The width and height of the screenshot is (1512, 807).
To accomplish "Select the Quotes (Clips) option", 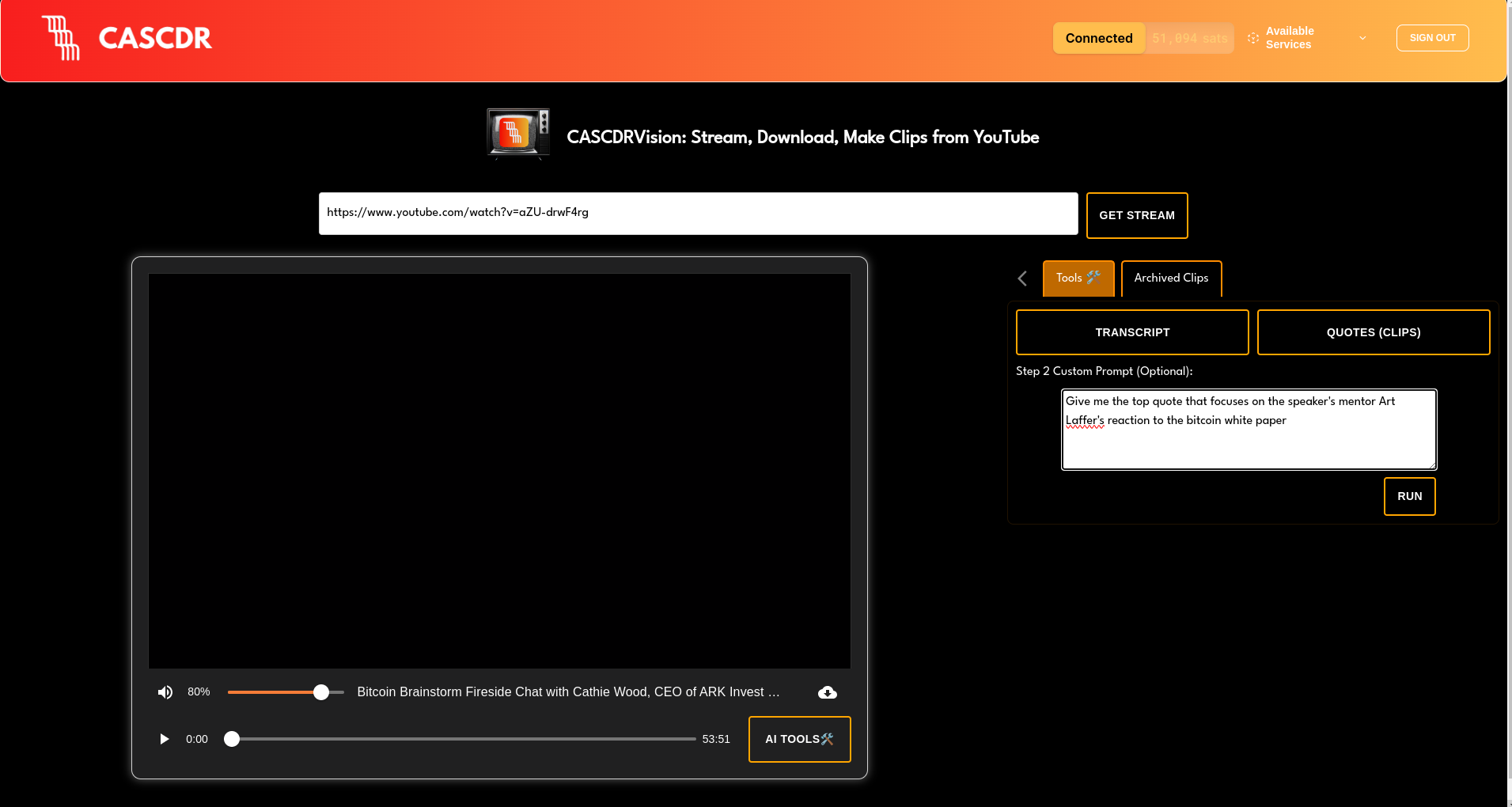I will coord(1373,332).
